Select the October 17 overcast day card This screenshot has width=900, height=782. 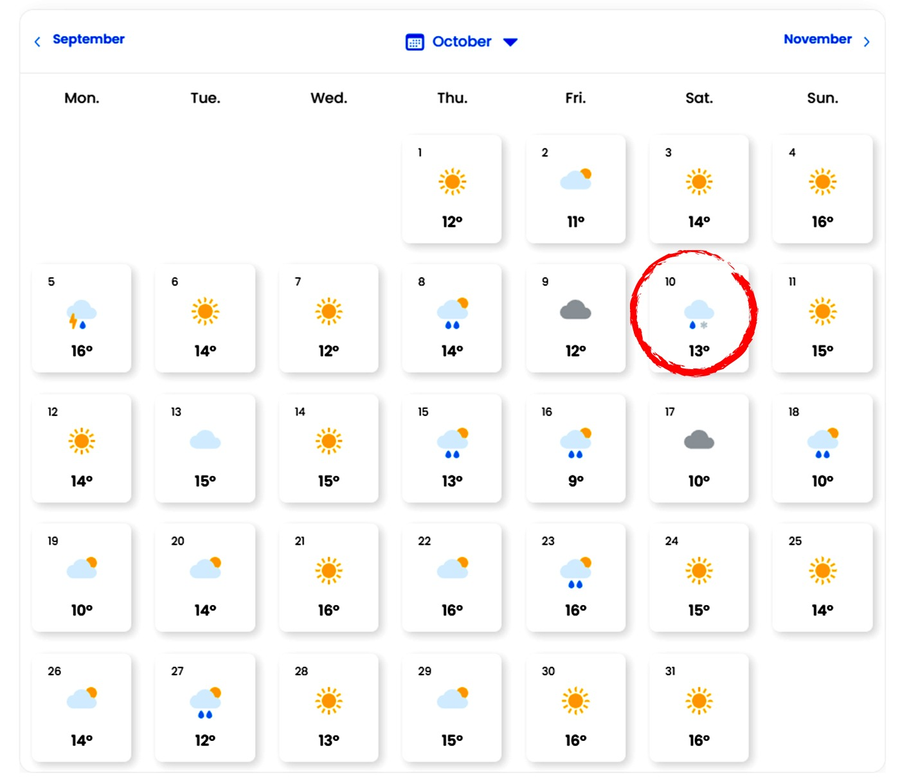[699, 448]
